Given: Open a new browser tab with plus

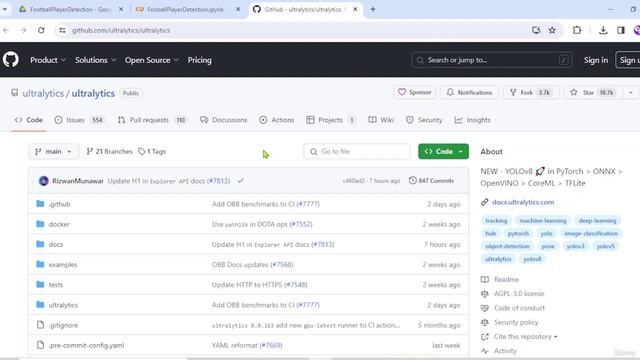Looking at the screenshot, I should (x=373, y=9).
